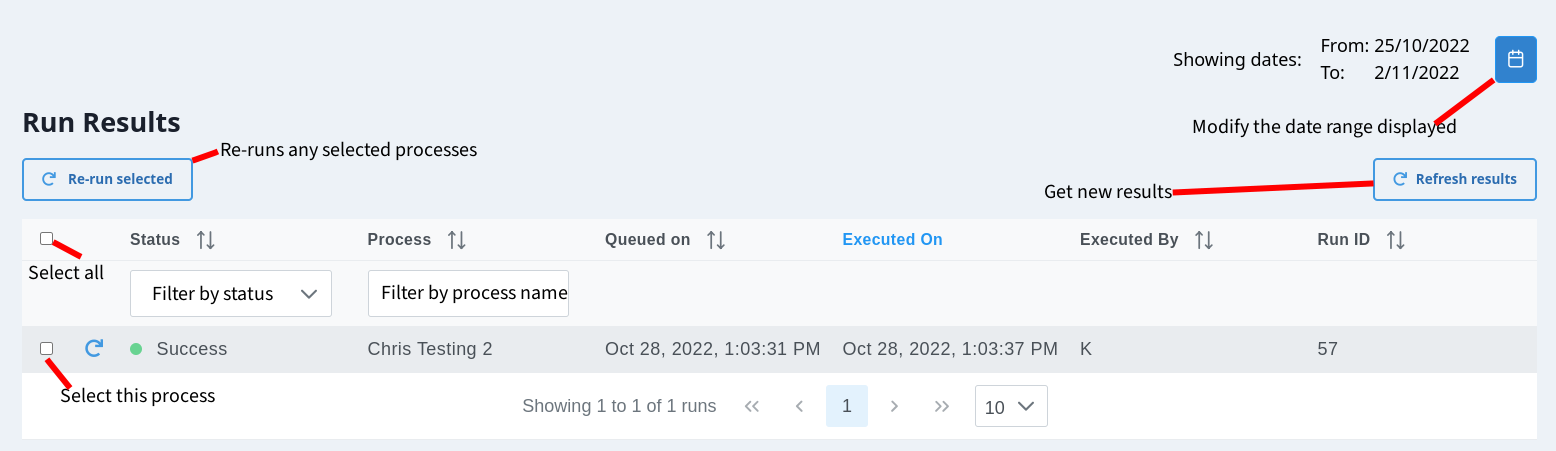Click the Re-run selected button
Screen dimensions: 1556x451
click(107, 180)
